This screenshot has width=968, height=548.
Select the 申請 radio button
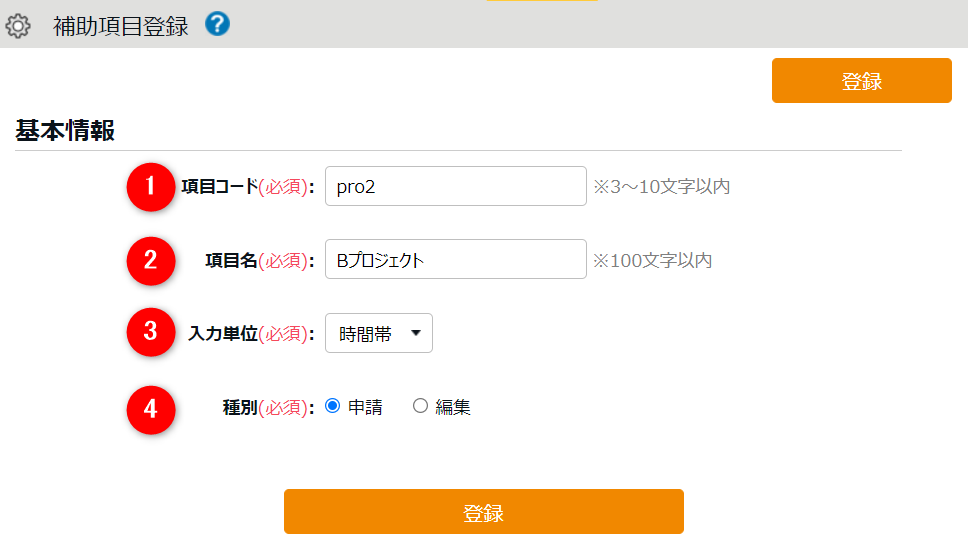pos(334,406)
